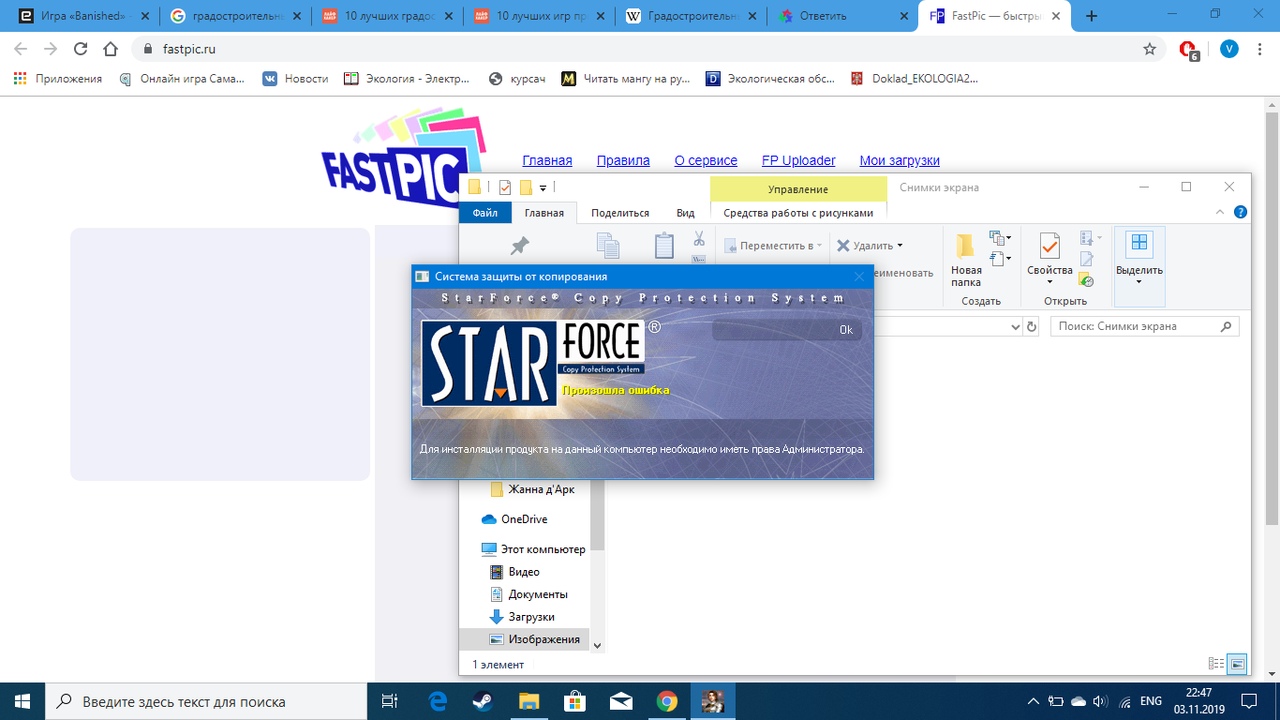Viewport: 1280px width, 720px height.
Task: Click the Свойства properties icon
Action: click(x=1049, y=260)
